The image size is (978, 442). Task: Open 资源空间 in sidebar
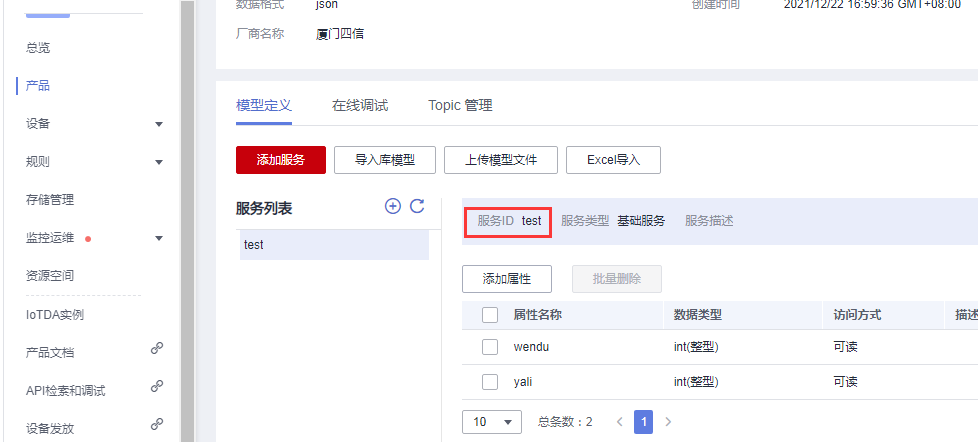50,276
